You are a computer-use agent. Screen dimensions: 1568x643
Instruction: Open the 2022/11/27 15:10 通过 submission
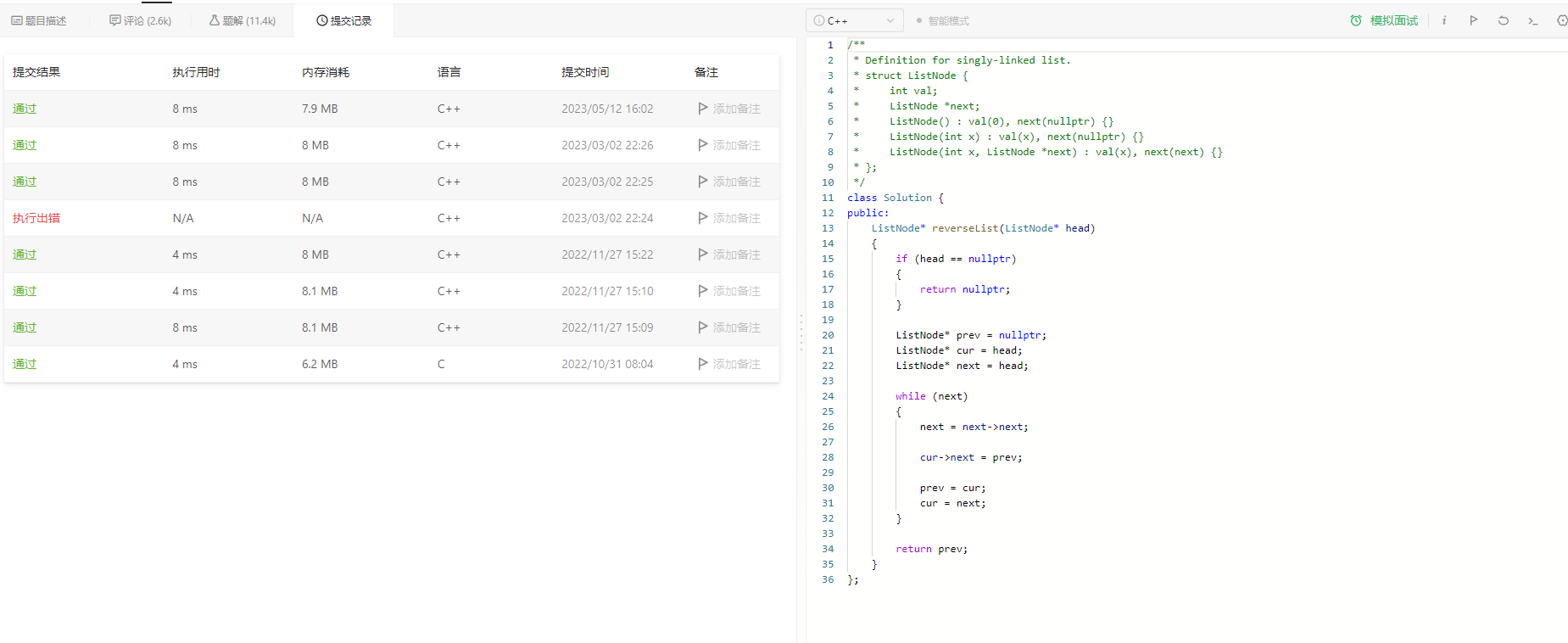tap(25, 291)
